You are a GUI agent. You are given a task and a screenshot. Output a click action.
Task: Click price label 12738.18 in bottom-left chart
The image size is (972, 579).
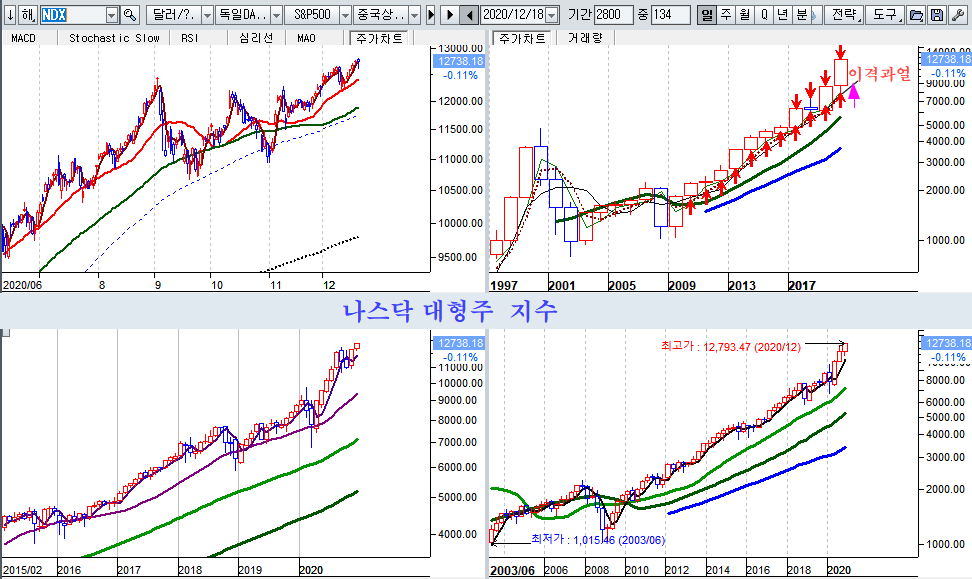460,343
